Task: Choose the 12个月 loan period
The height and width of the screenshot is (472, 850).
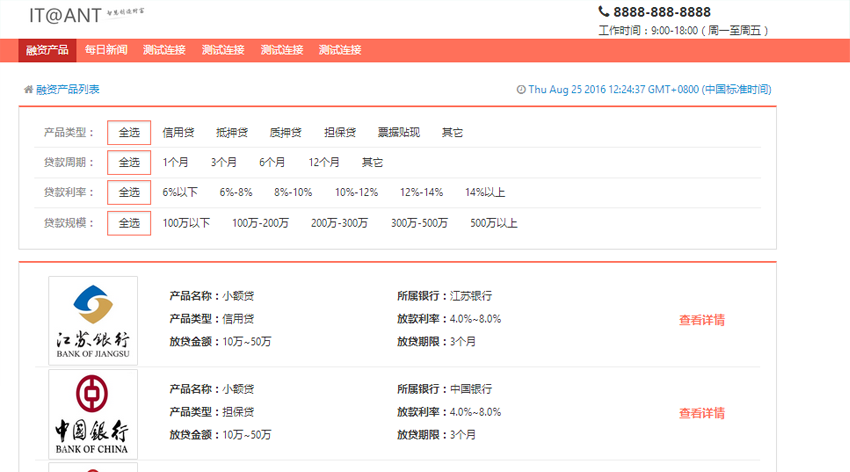Action: (324, 163)
